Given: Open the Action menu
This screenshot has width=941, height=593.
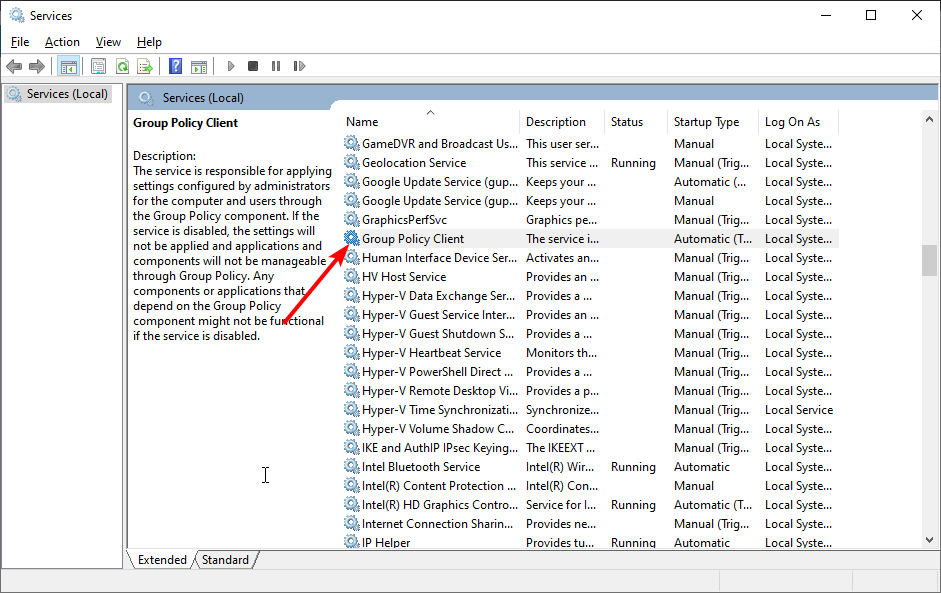Looking at the screenshot, I should click(x=61, y=41).
